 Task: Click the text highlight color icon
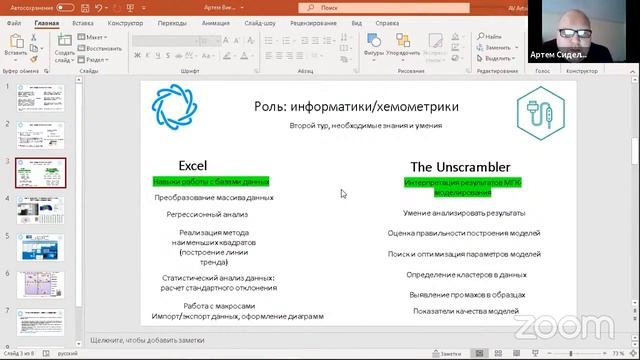(227, 56)
